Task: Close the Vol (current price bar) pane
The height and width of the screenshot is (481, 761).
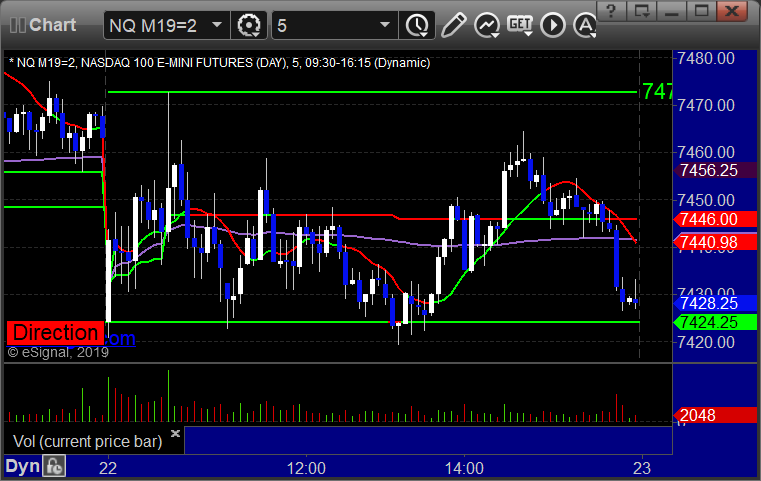Action: (175, 433)
